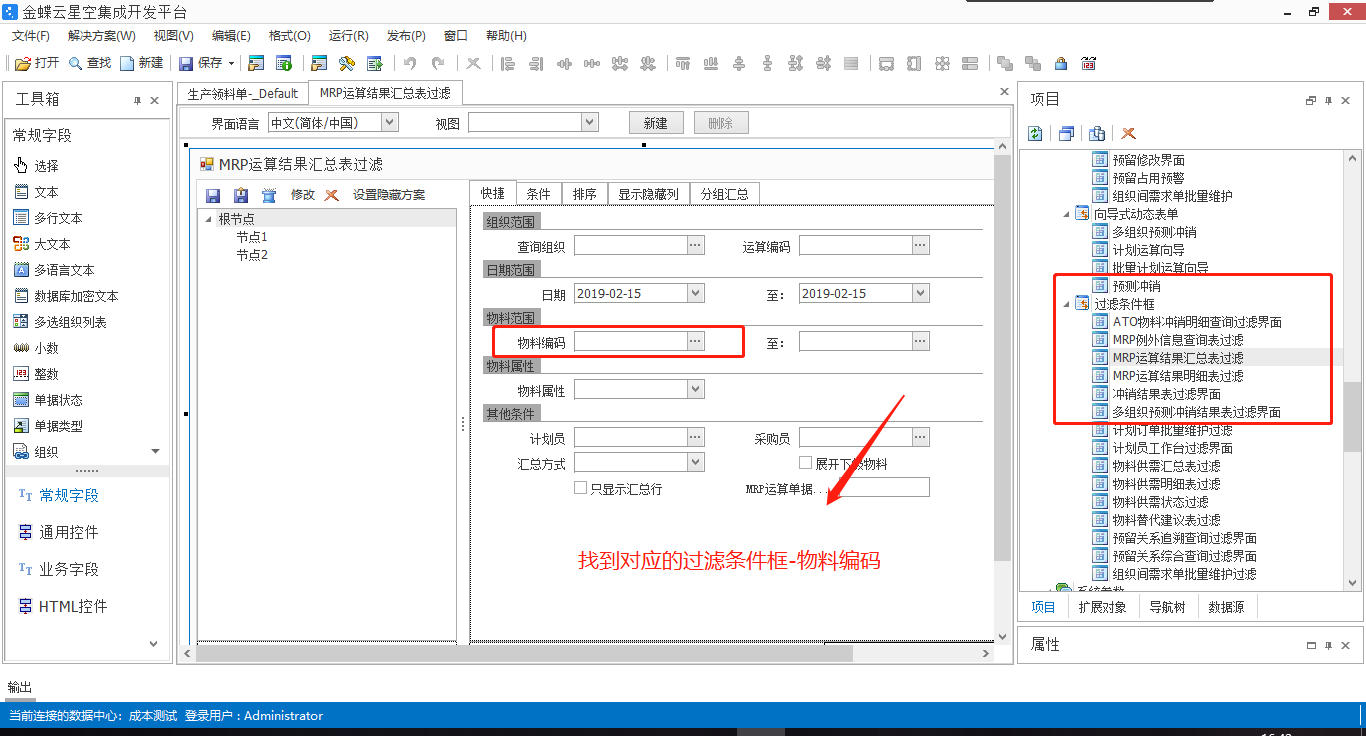The height and width of the screenshot is (736, 1366).
Task: Click the save-as disk icon in filter form
Action: tap(241, 195)
